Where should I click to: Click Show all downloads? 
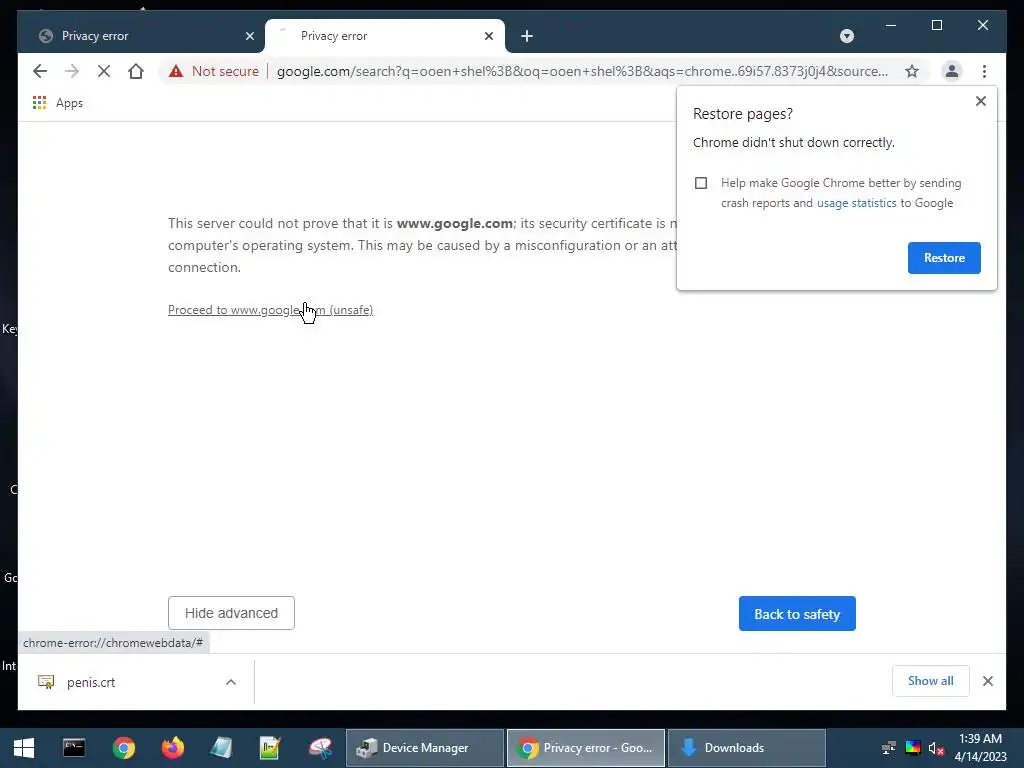click(x=931, y=681)
